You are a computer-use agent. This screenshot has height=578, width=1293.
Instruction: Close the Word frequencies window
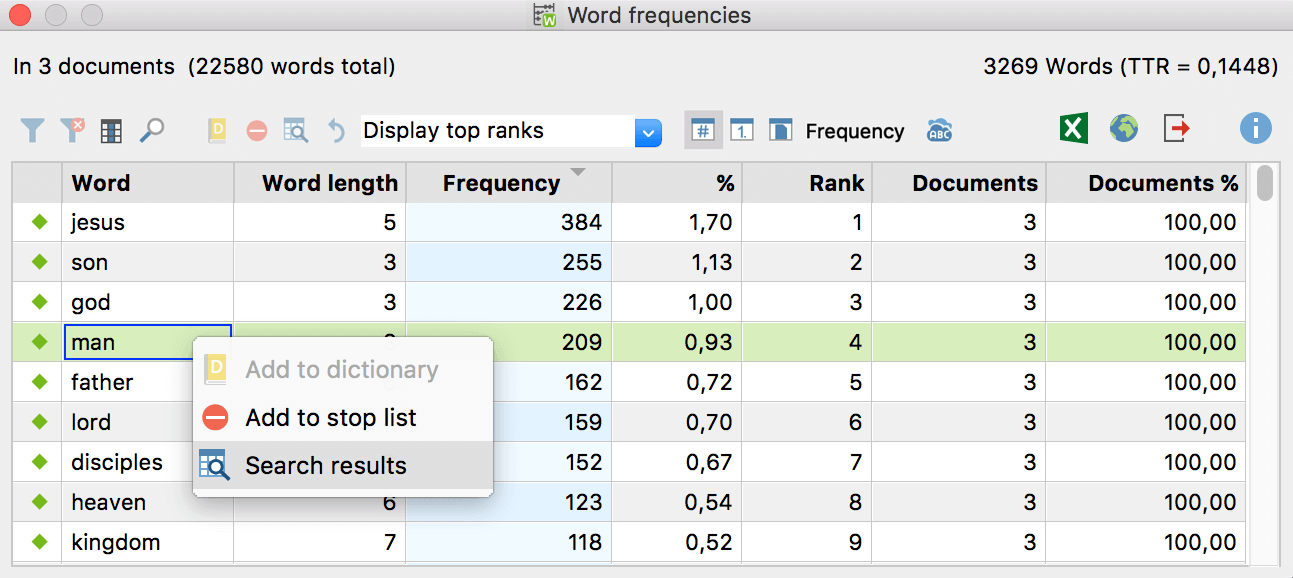pyautogui.click(x=19, y=15)
